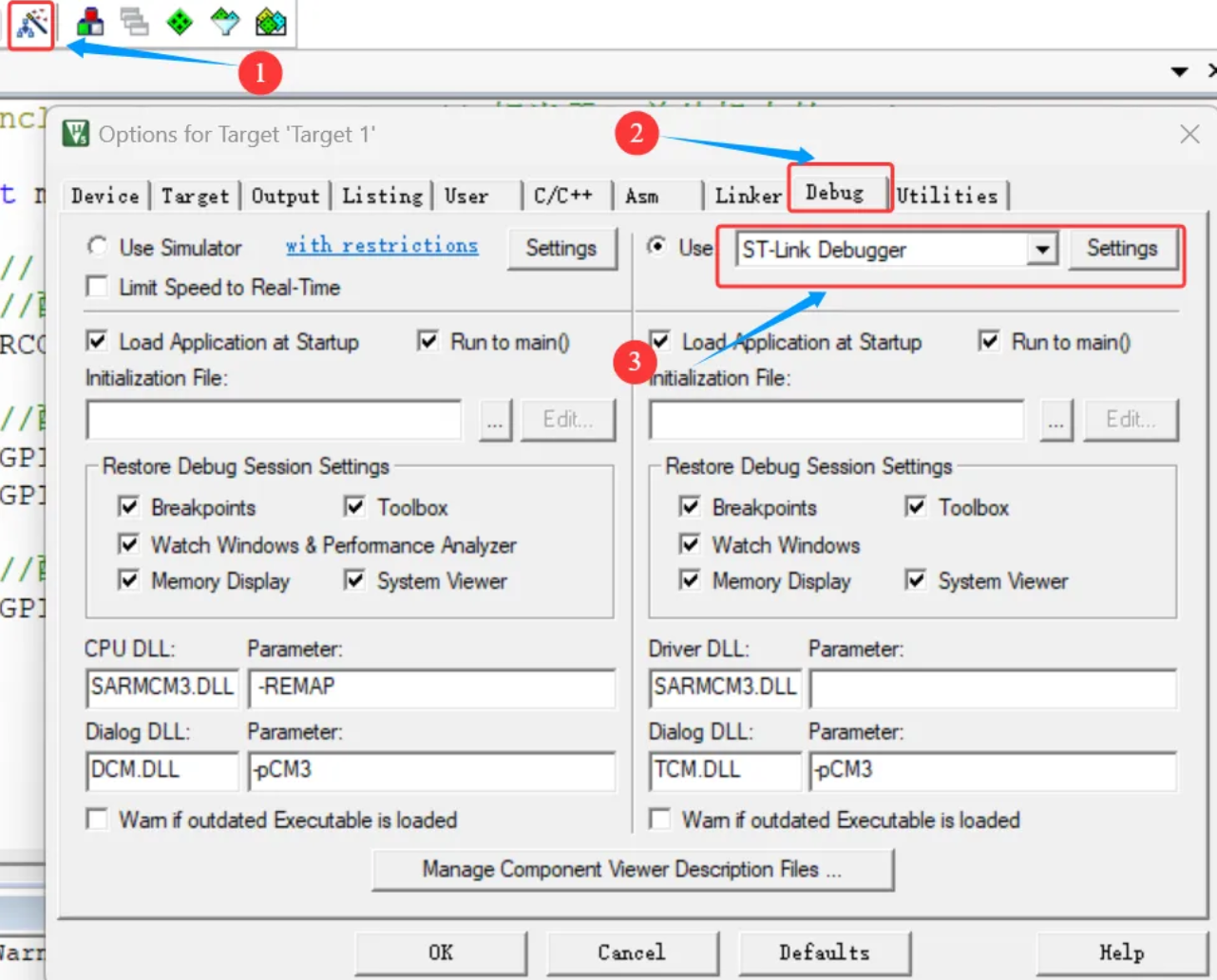Click debugger -pCM3 parameter field
The height and width of the screenshot is (980, 1217).
[x=994, y=770]
